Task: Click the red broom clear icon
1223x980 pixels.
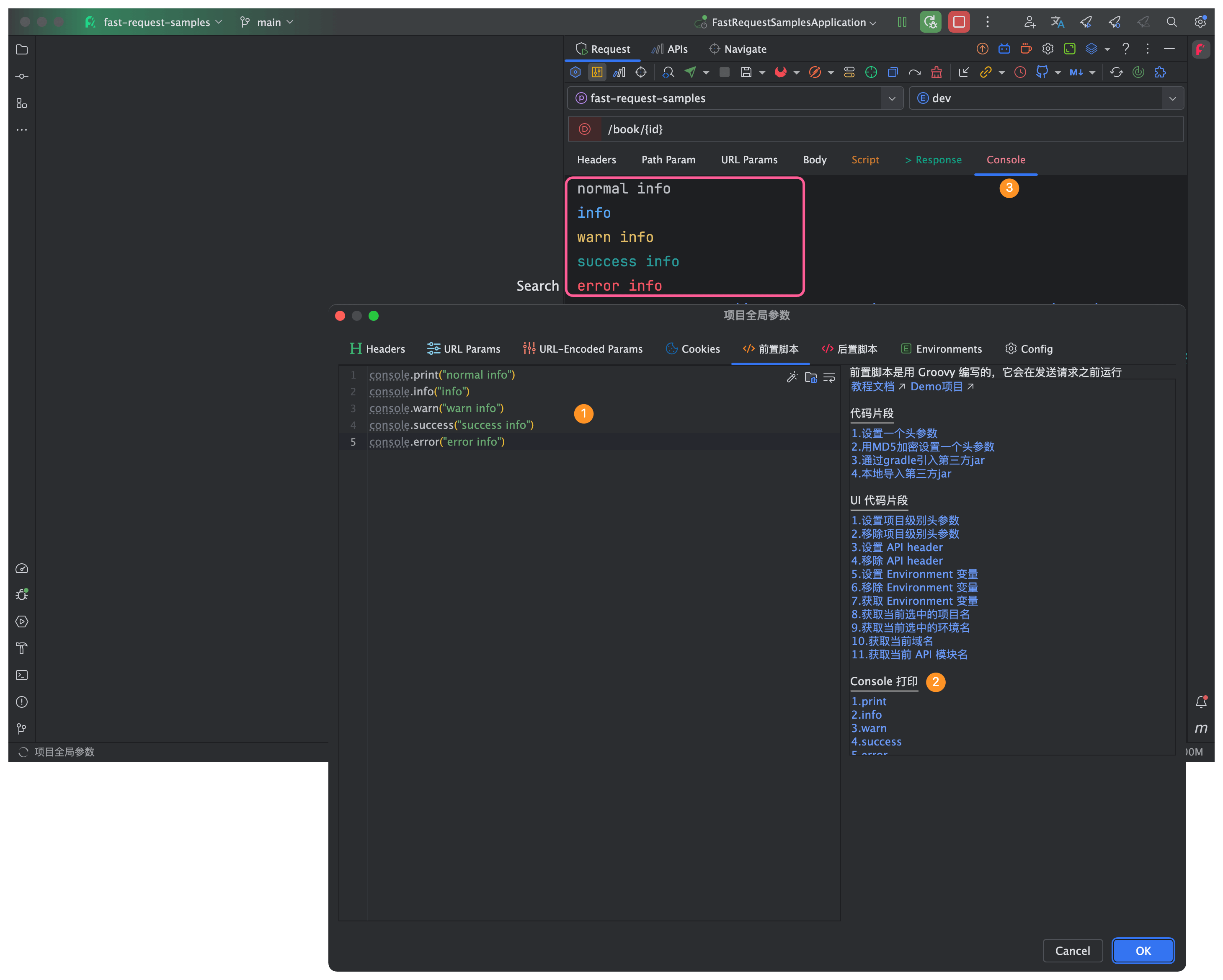Action: tap(936, 72)
